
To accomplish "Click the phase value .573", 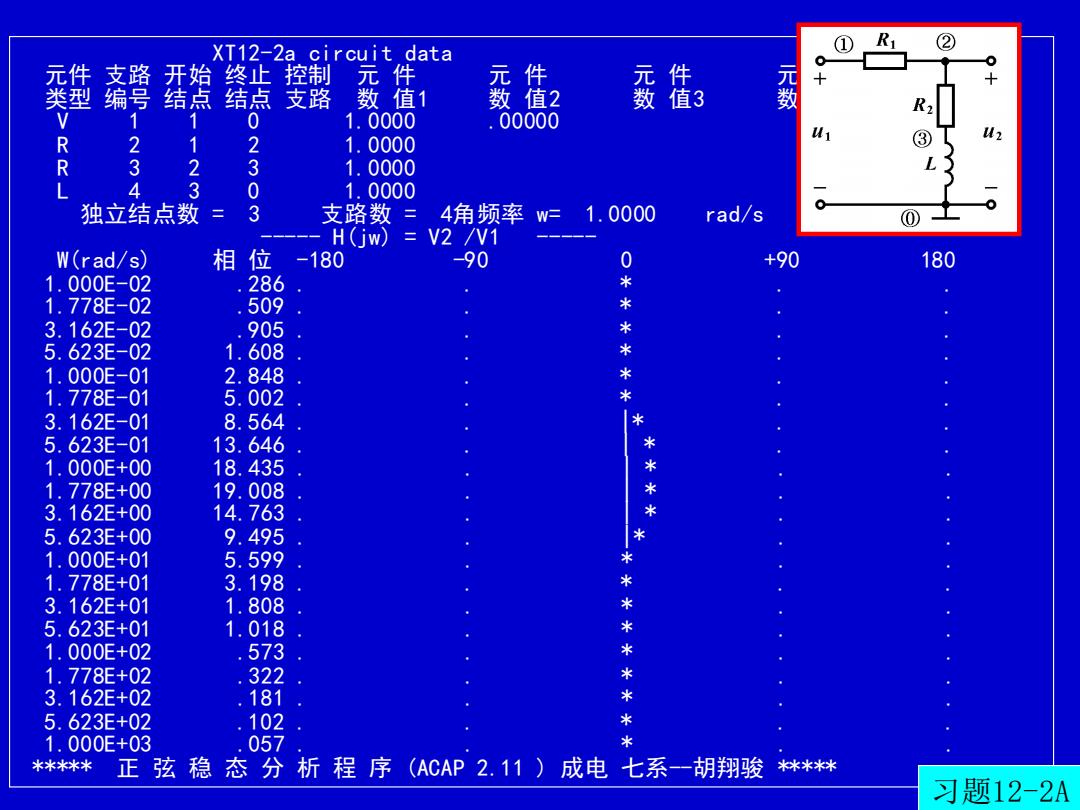I will pos(260,652).
